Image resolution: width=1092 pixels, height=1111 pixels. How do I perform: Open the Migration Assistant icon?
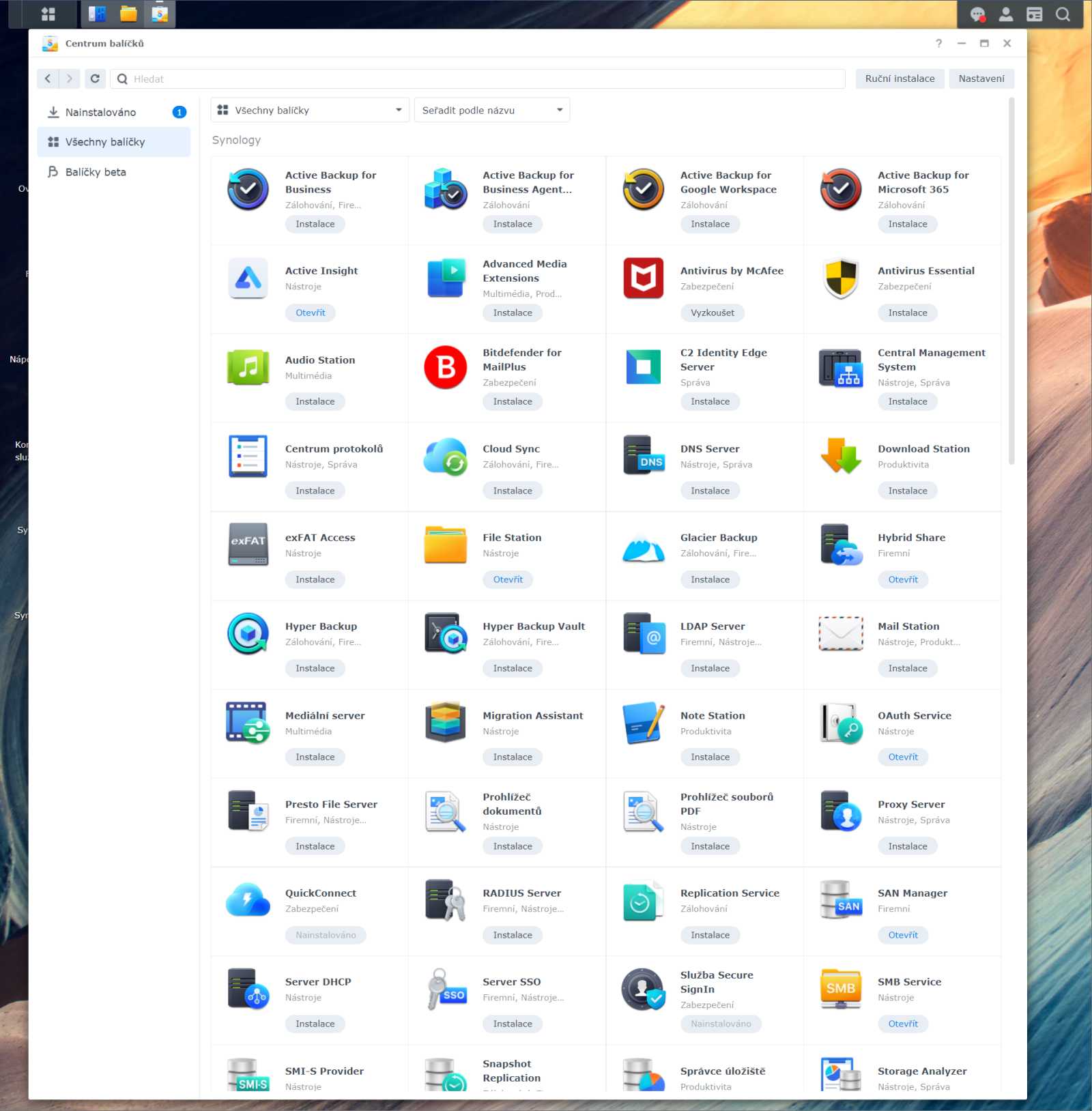[x=446, y=723]
